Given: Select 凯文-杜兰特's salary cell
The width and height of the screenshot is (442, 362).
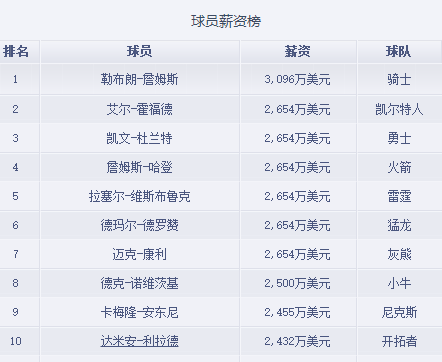Looking at the screenshot, I should point(297,138).
